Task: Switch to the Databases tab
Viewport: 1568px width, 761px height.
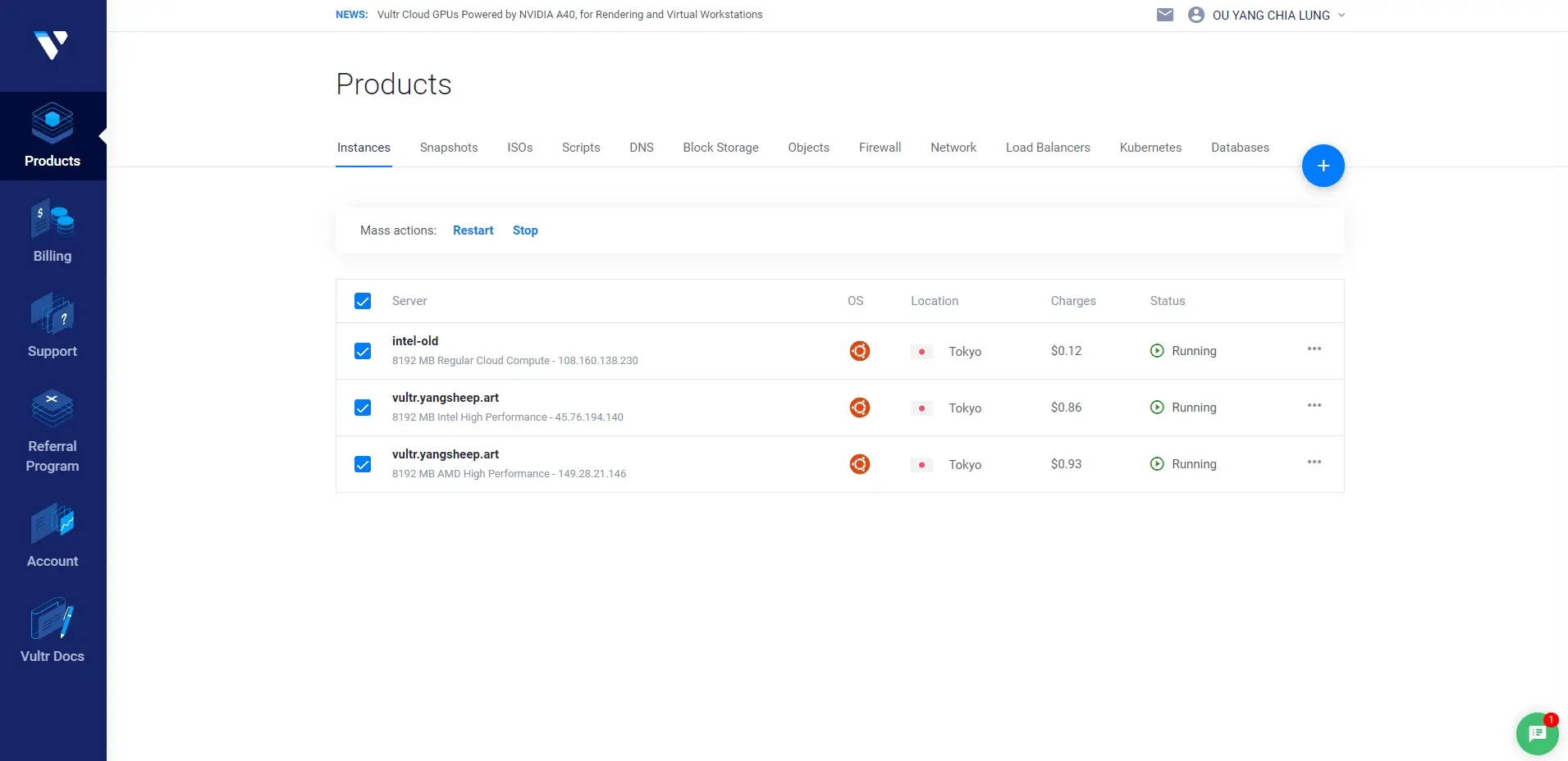Action: coord(1240,148)
